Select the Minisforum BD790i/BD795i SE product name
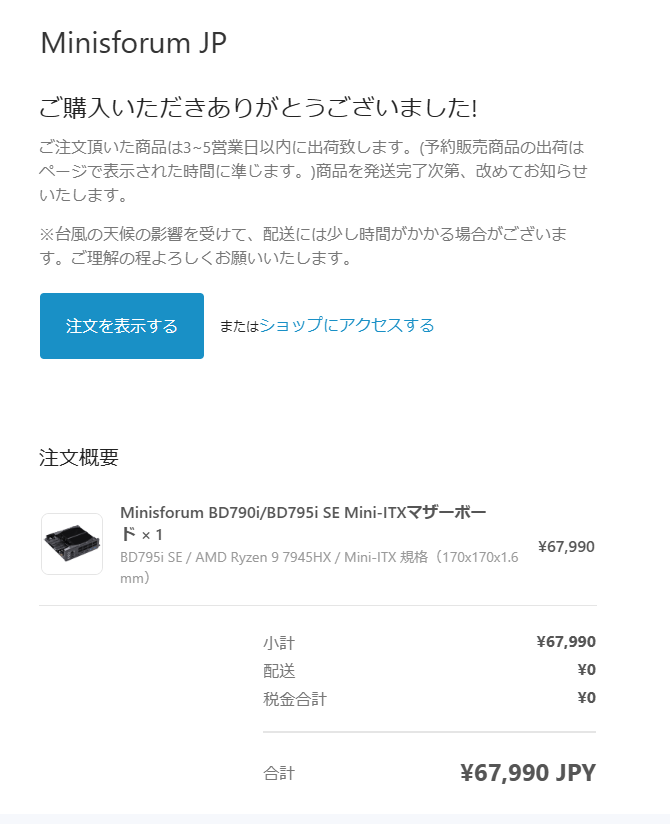This screenshot has width=670, height=824. pyautogui.click(x=303, y=523)
